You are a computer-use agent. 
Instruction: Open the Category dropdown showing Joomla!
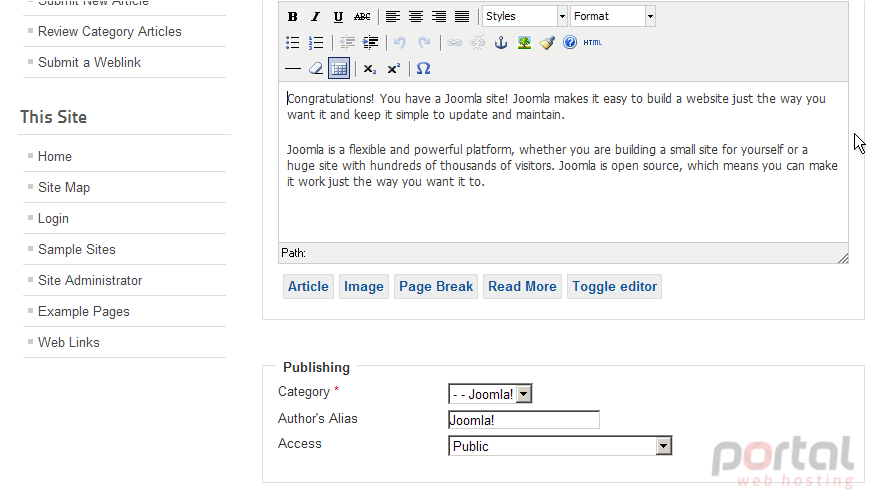490,394
